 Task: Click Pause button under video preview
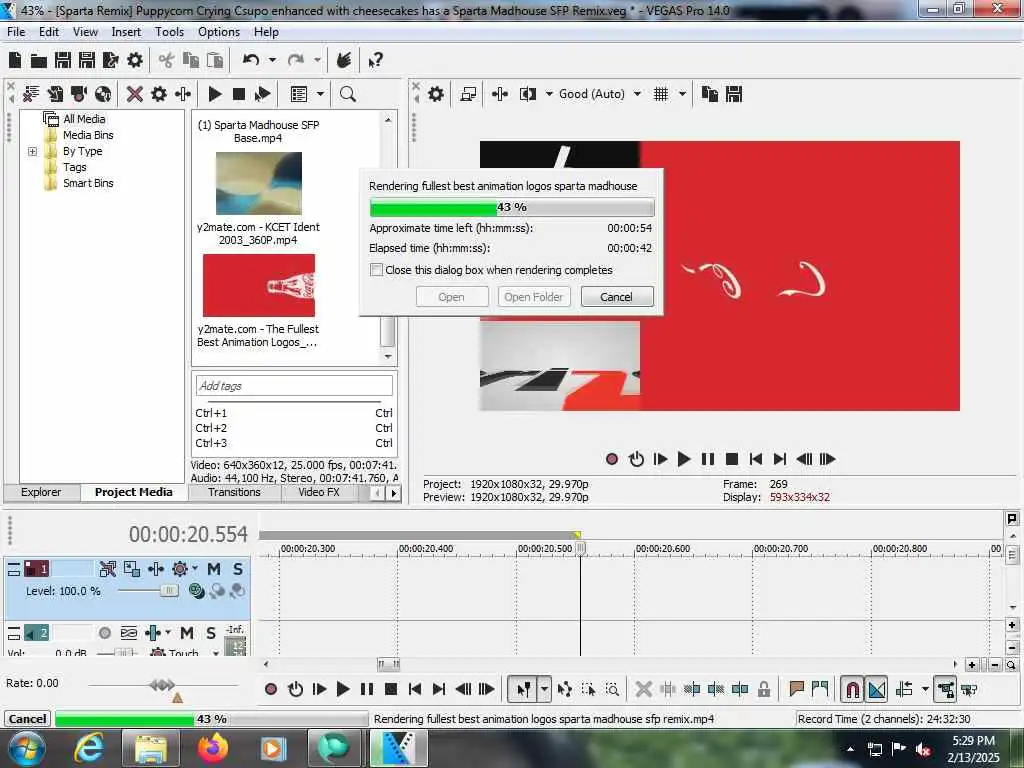pos(708,459)
